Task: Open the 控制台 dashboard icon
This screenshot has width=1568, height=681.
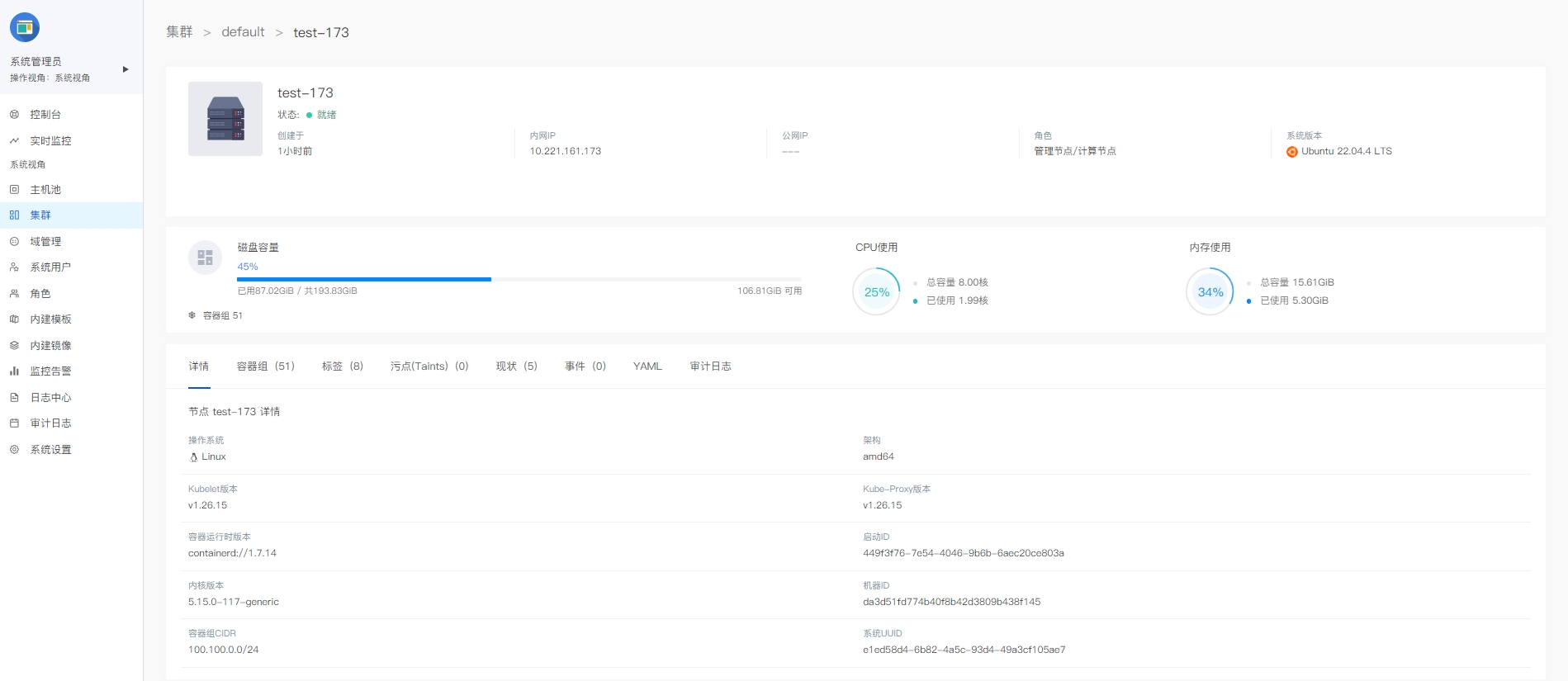Action: tap(14, 115)
